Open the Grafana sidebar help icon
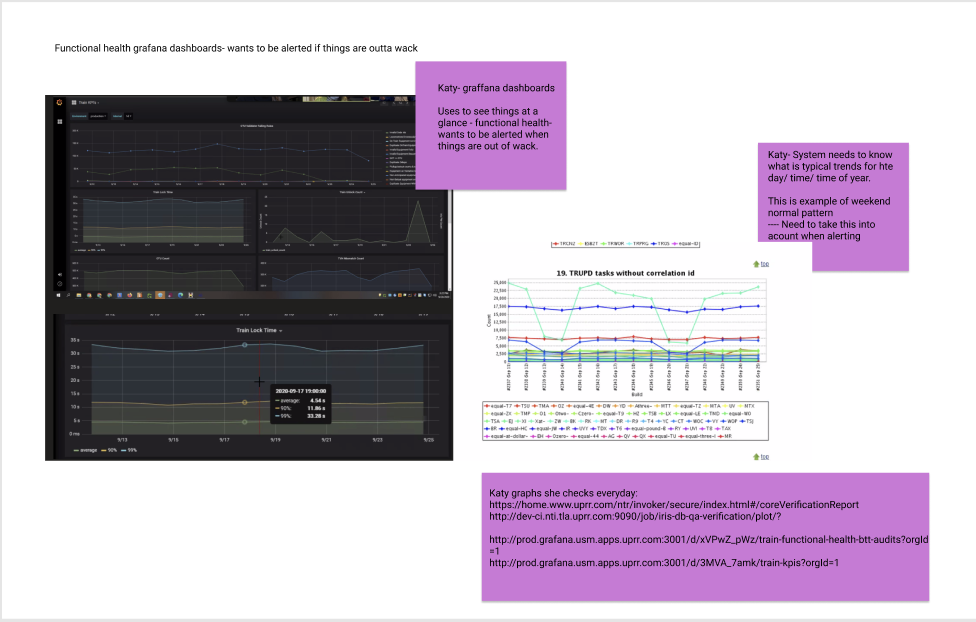Viewport: 976px width, 622px height. [x=60, y=284]
